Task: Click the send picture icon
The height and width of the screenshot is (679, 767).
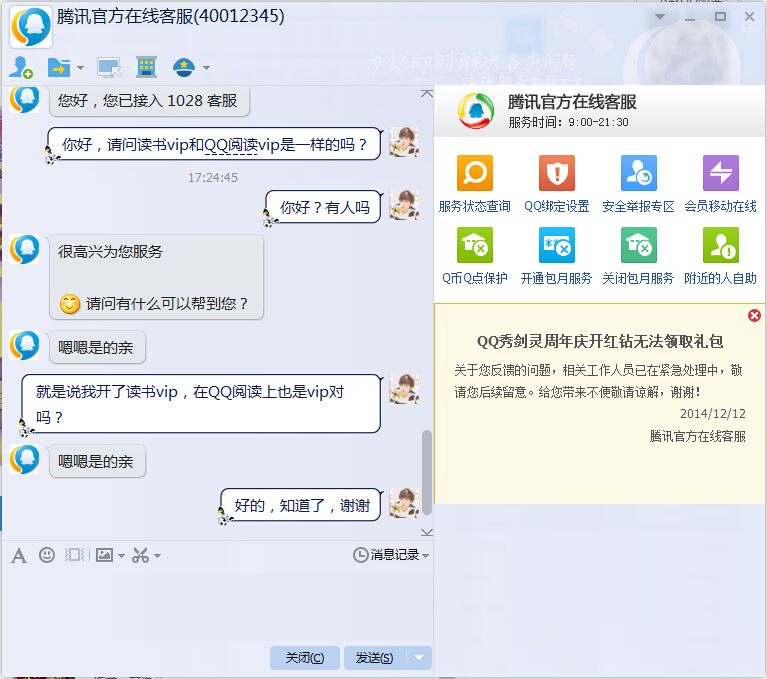Action: click(x=104, y=555)
